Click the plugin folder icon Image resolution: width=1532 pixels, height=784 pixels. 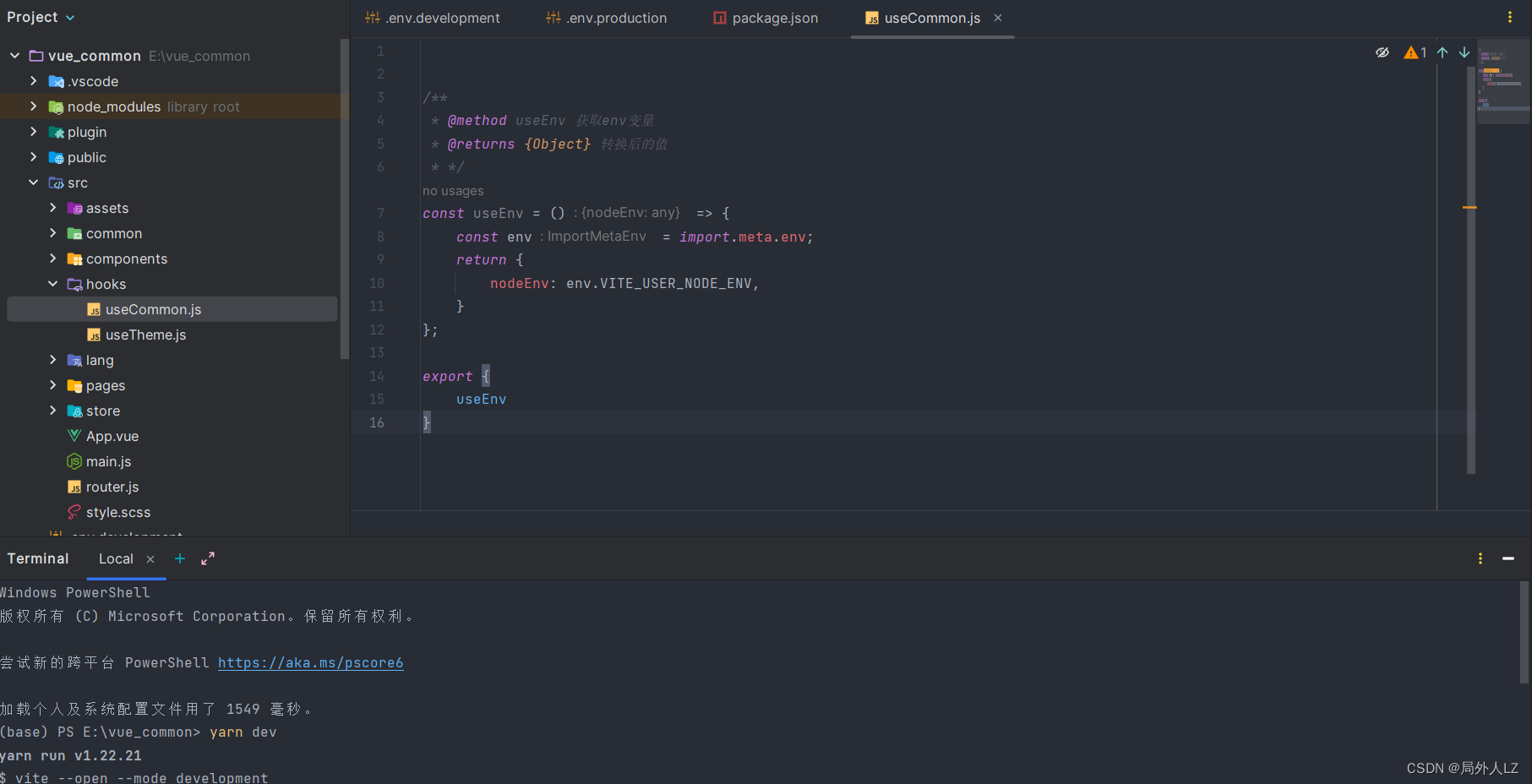tap(56, 133)
